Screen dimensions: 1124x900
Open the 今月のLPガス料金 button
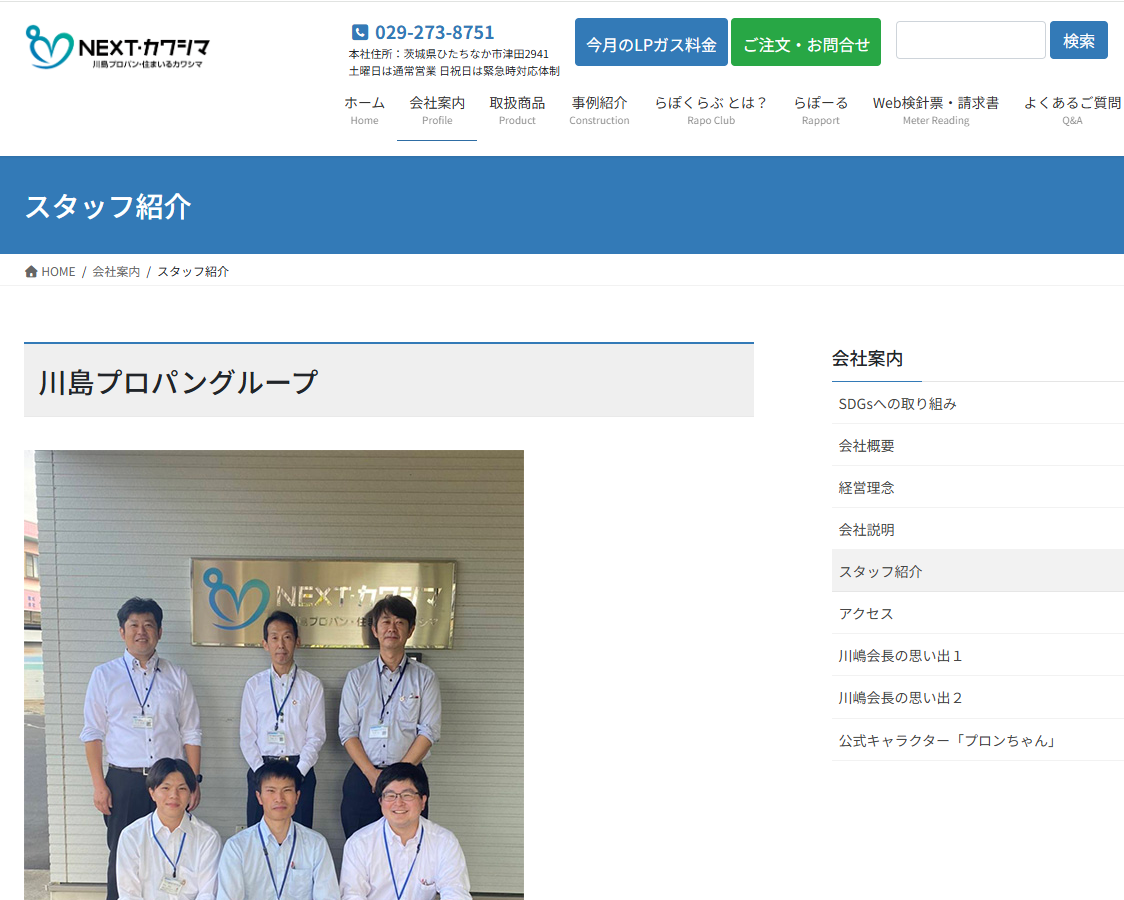(x=651, y=43)
